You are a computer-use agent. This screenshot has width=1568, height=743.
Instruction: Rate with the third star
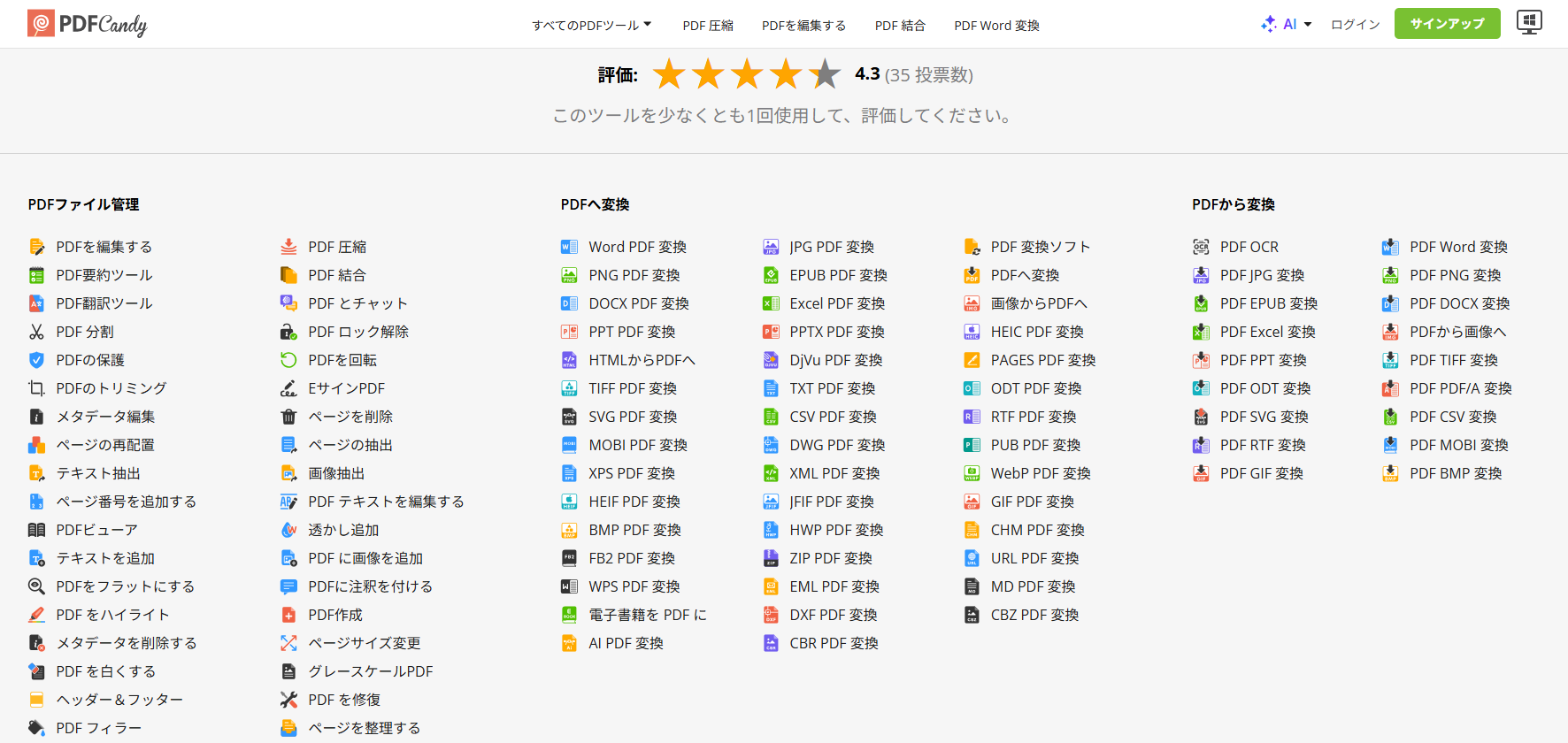point(747,74)
